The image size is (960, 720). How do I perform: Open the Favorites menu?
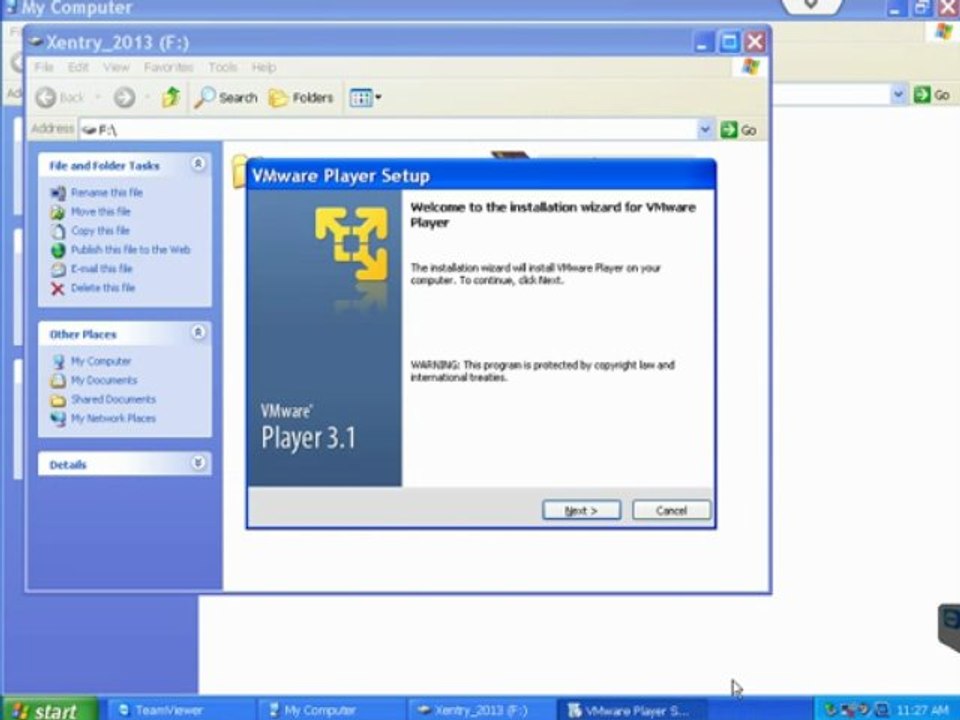168,67
